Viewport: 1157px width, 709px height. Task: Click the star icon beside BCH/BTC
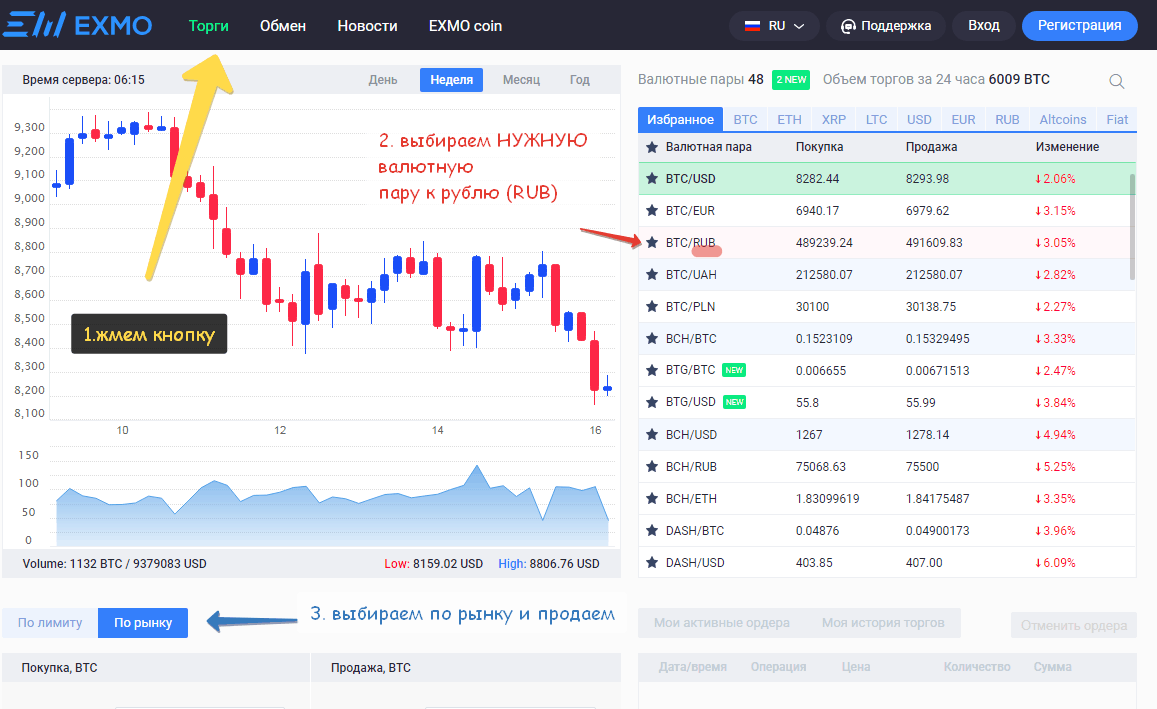coord(652,339)
